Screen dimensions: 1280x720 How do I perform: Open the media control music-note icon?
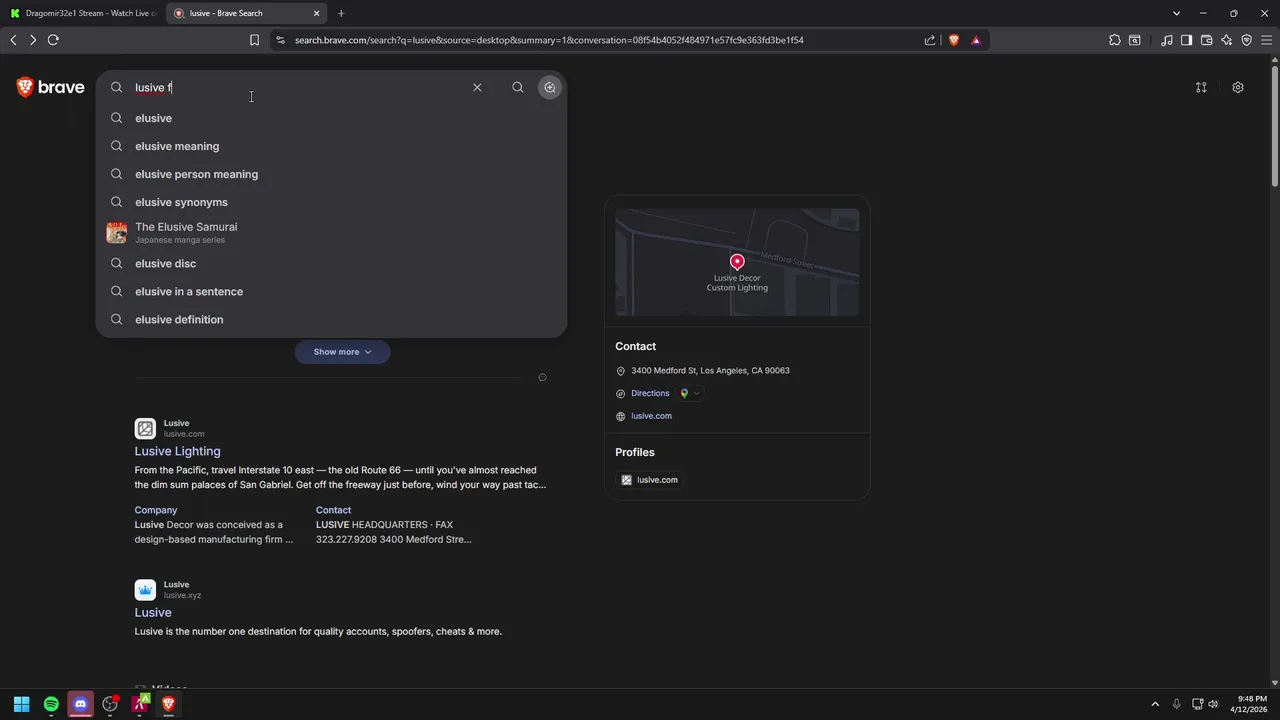coord(1167,40)
